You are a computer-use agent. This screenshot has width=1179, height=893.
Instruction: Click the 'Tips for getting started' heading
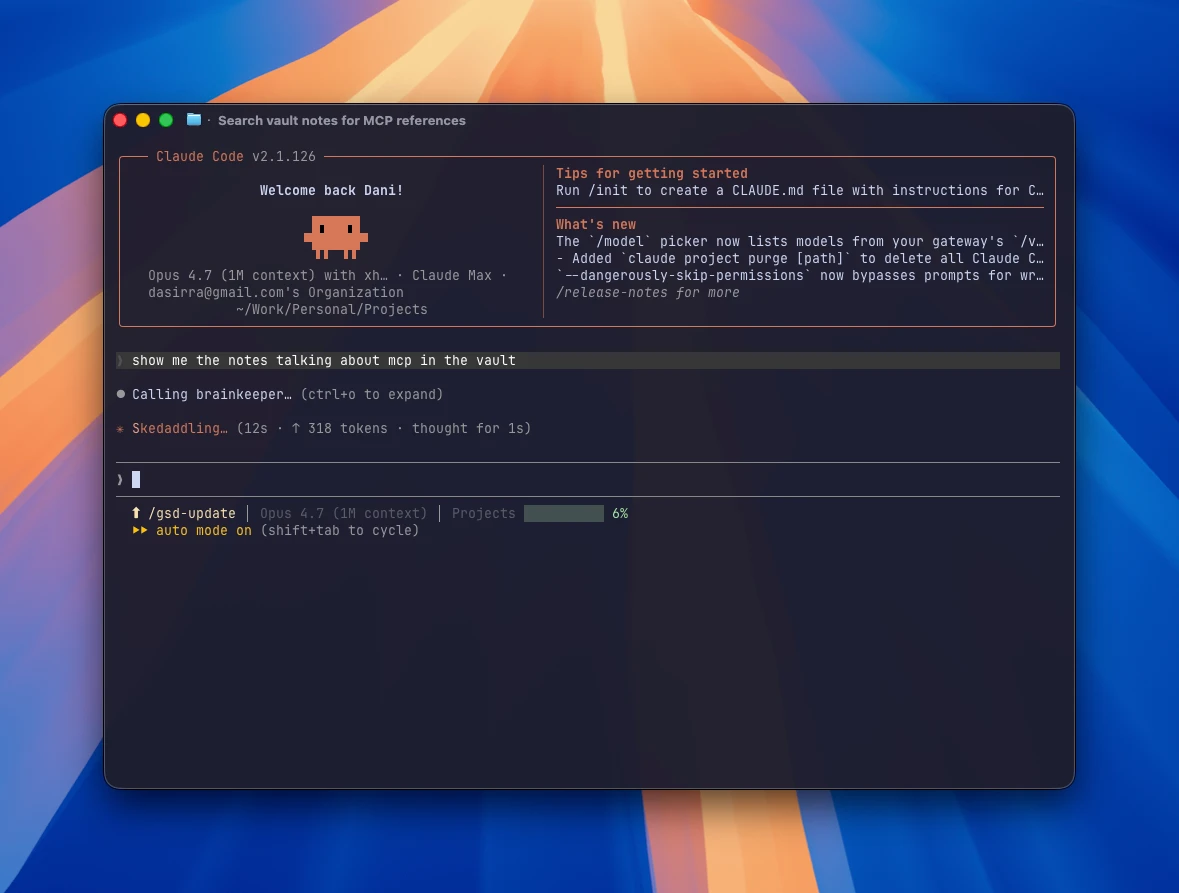click(652, 173)
